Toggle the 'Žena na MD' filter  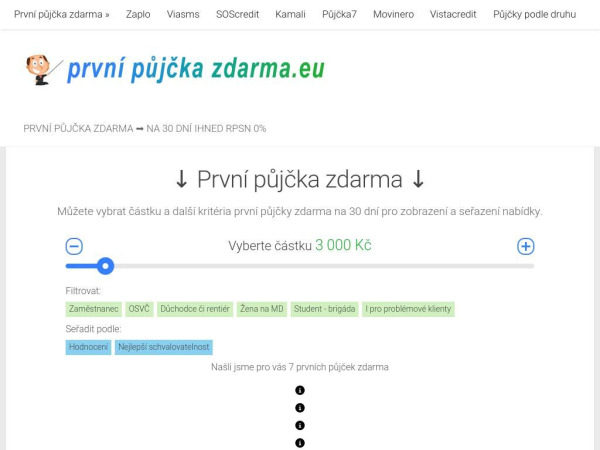262,309
